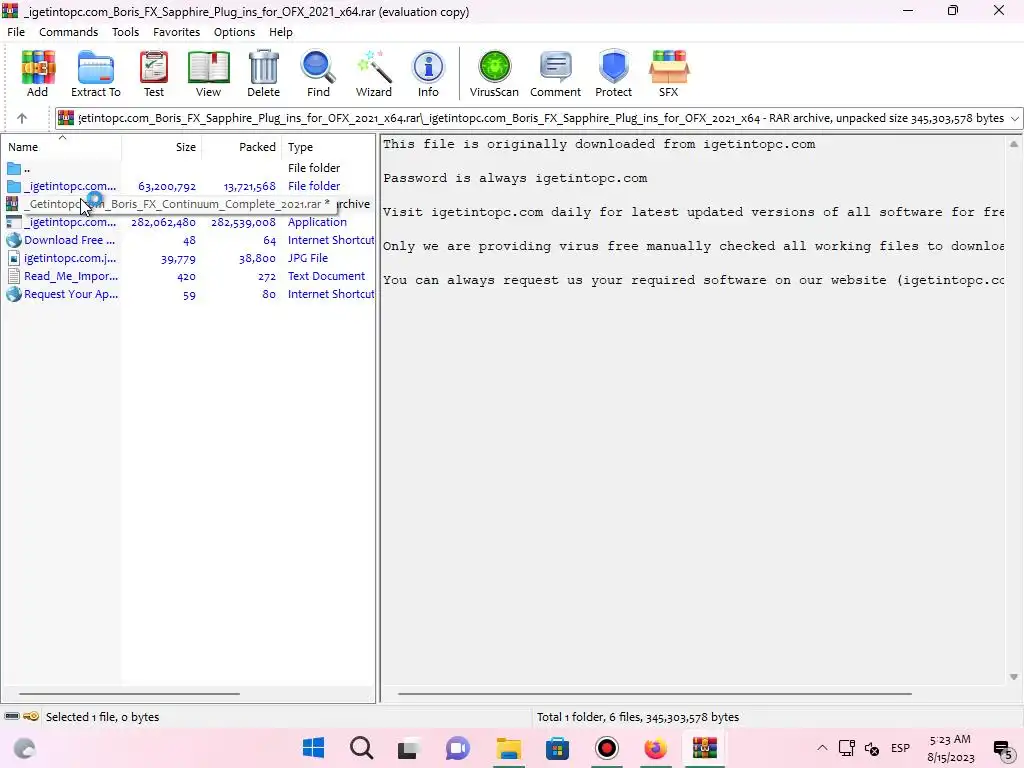Open the Options menu
The height and width of the screenshot is (768, 1024).
tap(234, 32)
